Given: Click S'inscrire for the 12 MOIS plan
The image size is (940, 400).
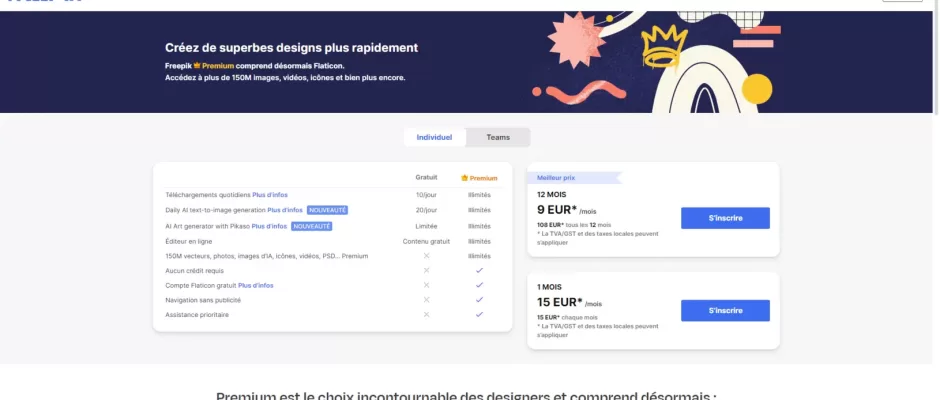Looking at the screenshot, I should [x=725, y=218].
